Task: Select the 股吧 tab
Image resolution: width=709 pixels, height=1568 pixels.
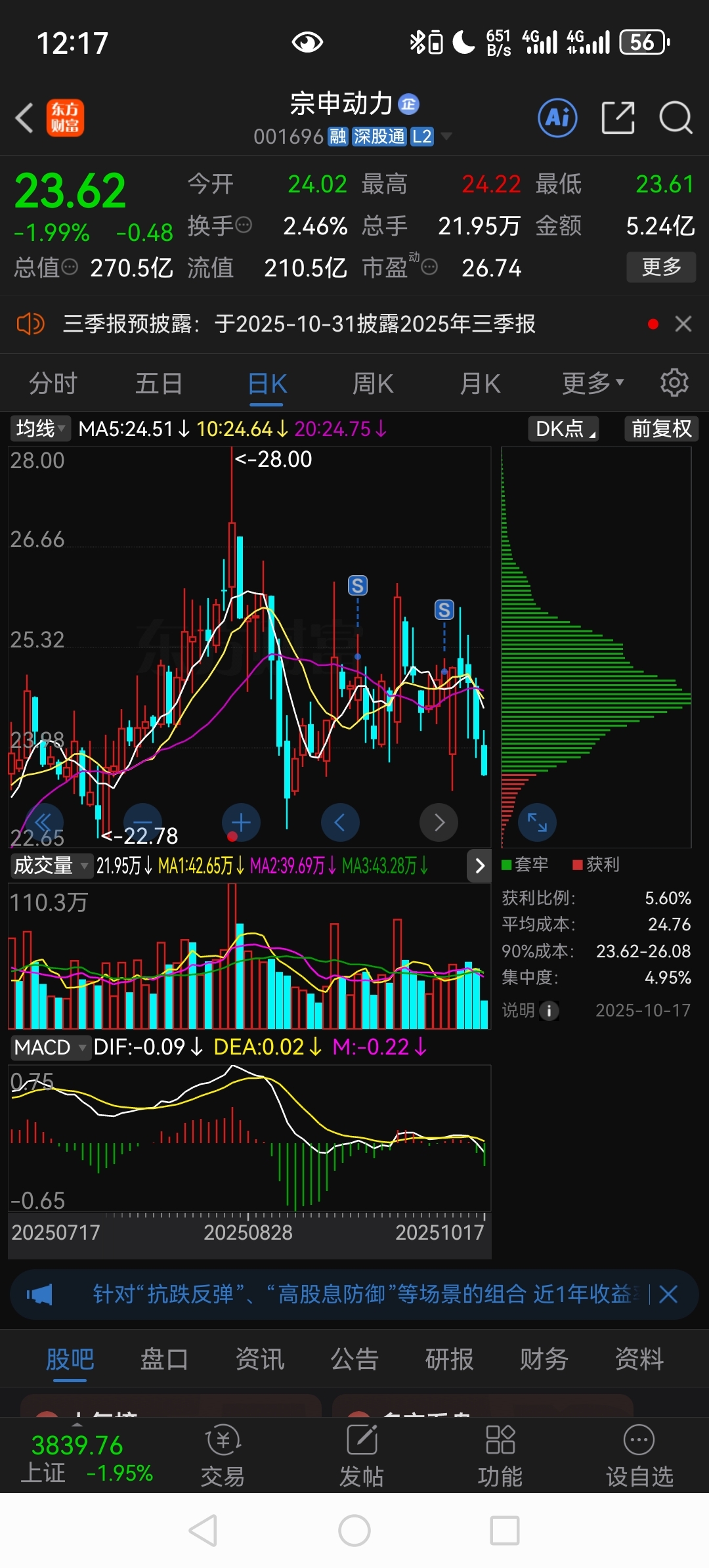Action: pyautogui.click(x=70, y=1359)
